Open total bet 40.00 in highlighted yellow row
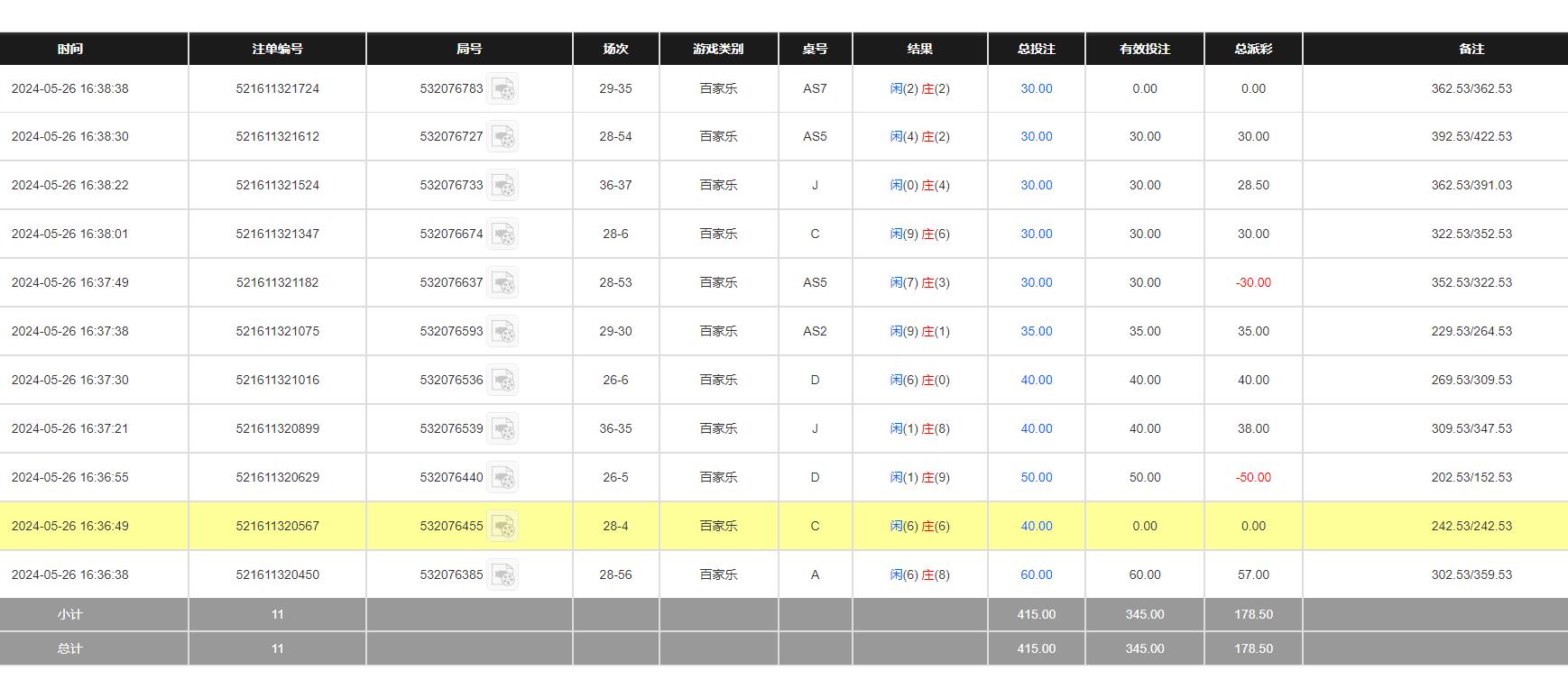 (x=1037, y=526)
